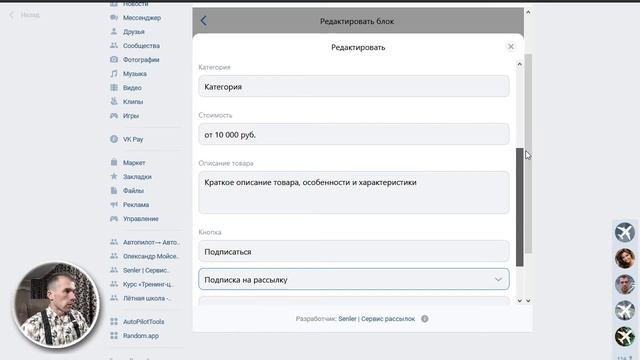The image size is (640, 360).
Task: Open the Messenger icon in sidebar
Action: (114, 18)
